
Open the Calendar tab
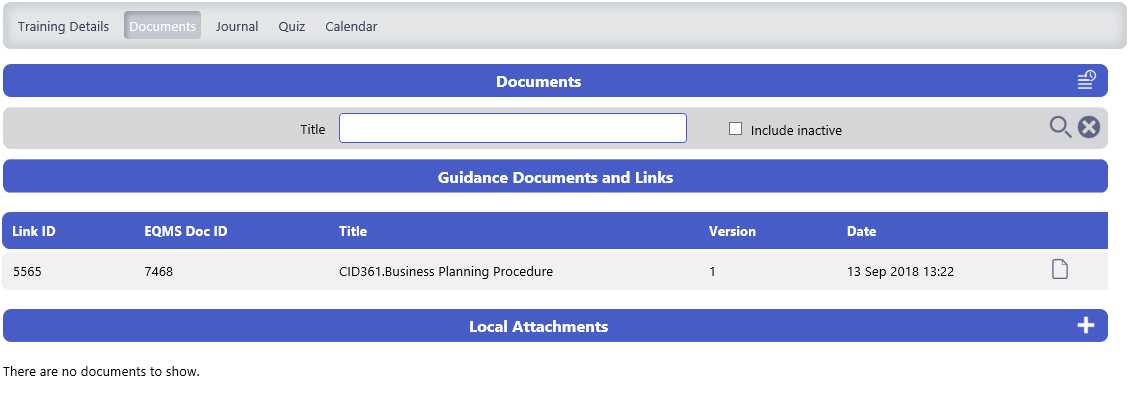click(351, 27)
